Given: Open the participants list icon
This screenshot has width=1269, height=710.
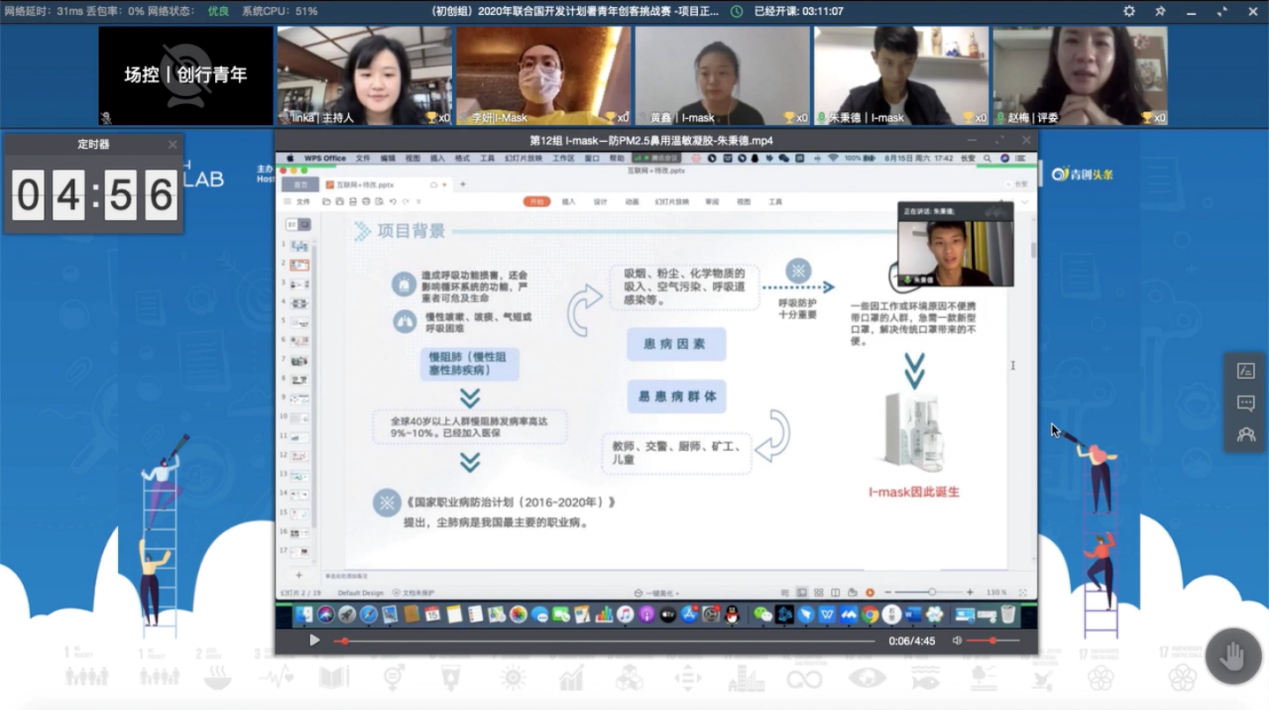Looking at the screenshot, I should [1245, 435].
